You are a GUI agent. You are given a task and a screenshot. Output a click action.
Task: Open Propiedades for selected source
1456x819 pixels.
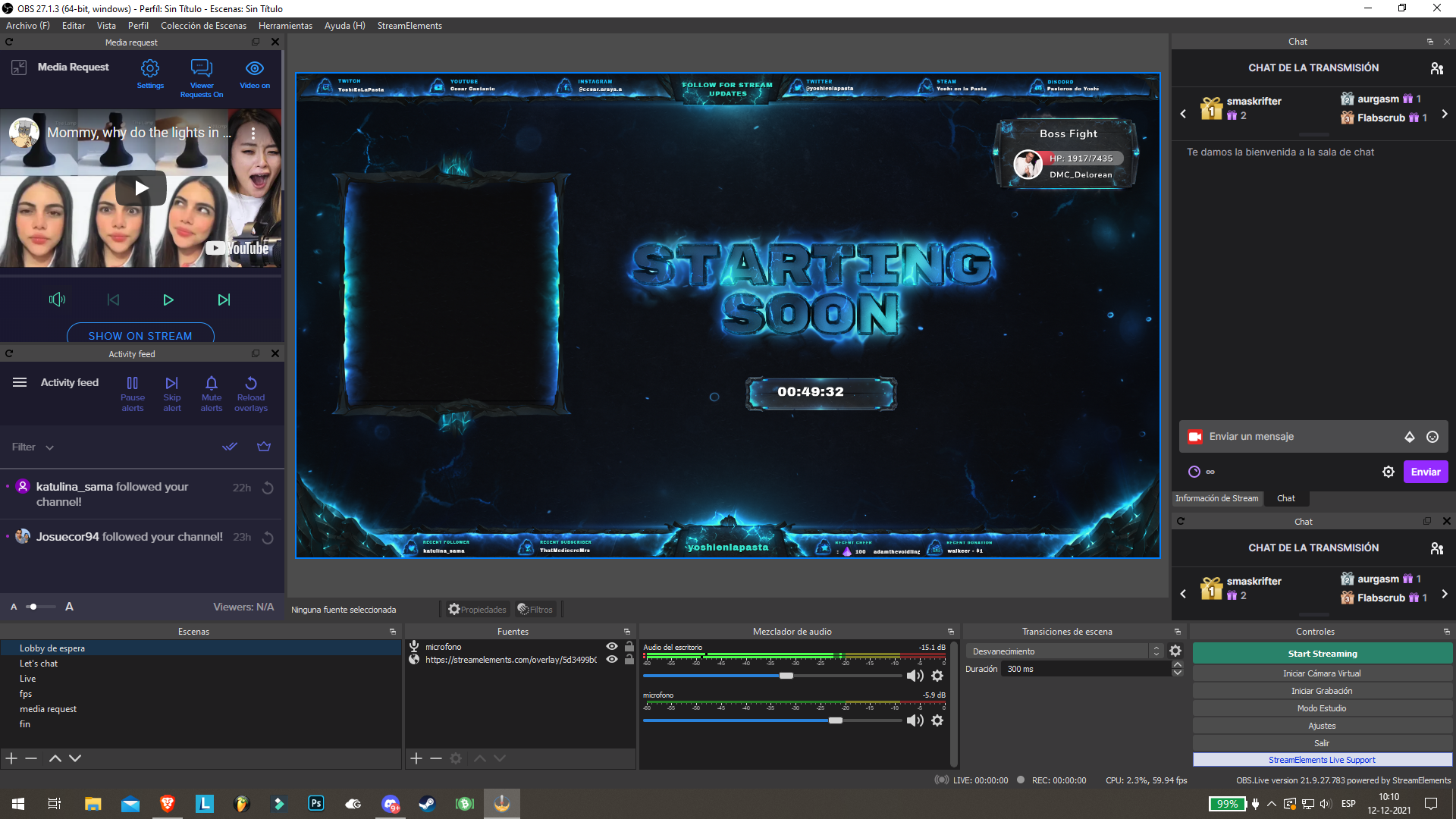point(477,610)
